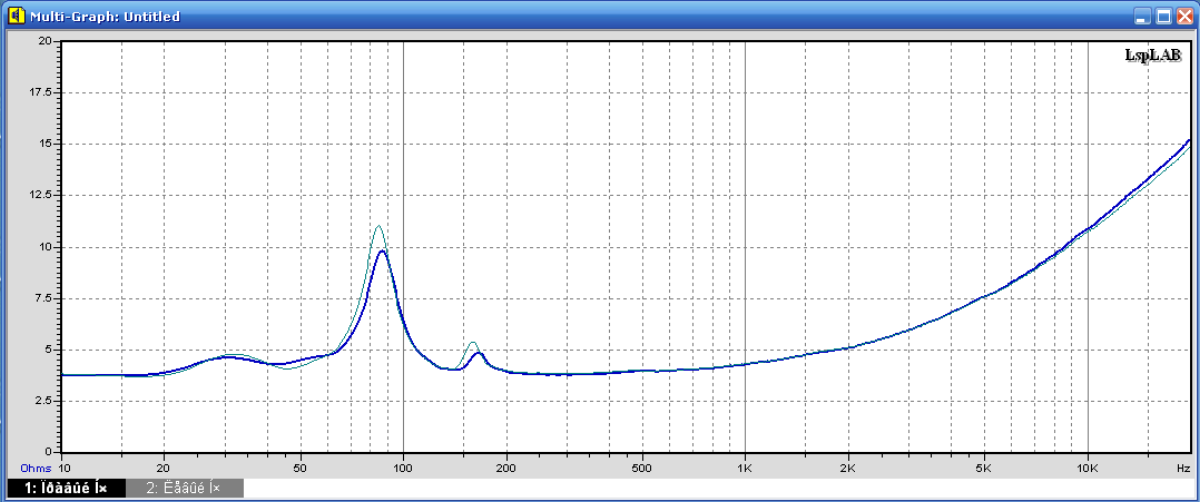Click the Hz axis unit label
This screenshot has height=502, width=1200.
1183,467
